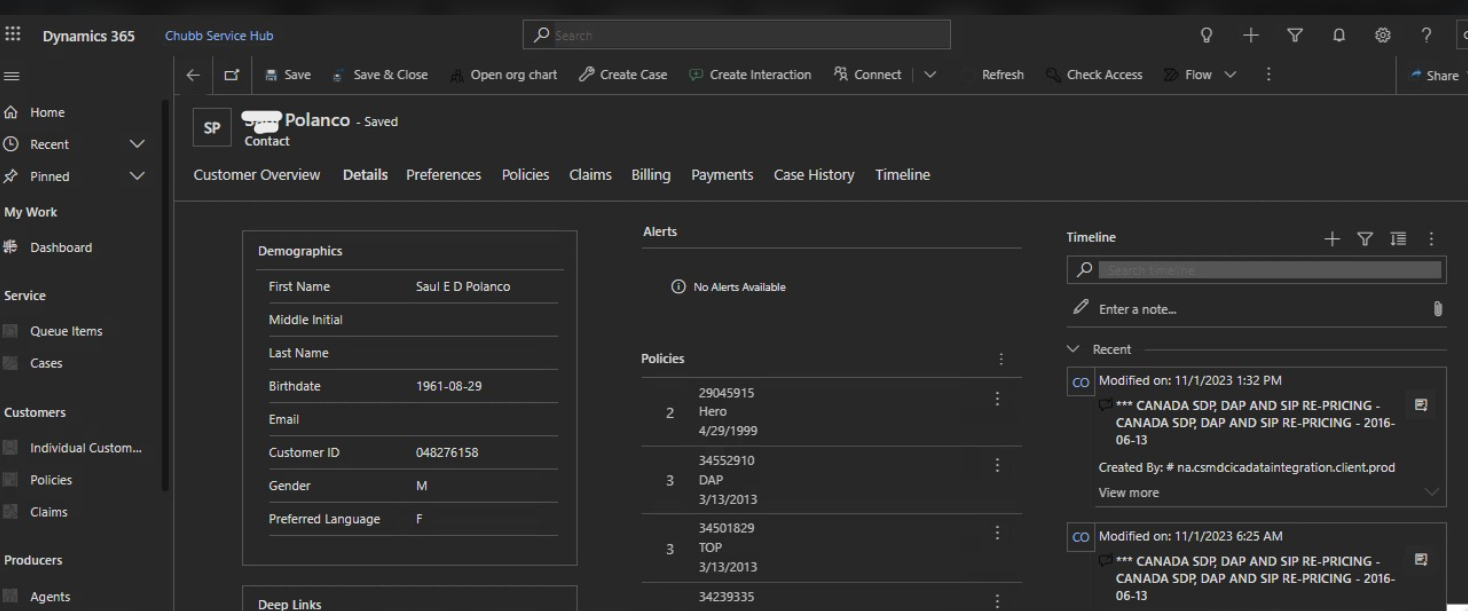
Task: Open the settings gear in top bar
Action: click(1383, 35)
